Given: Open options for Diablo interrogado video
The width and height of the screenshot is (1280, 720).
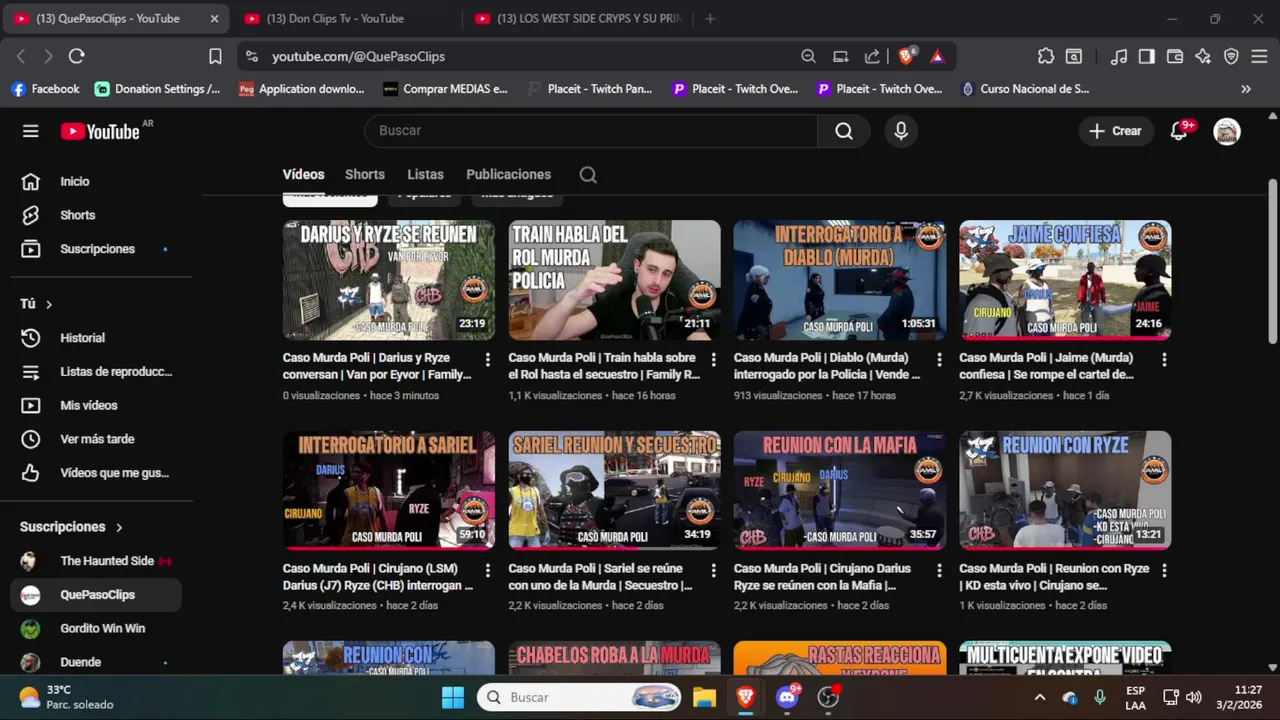Looking at the screenshot, I should click(x=939, y=359).
